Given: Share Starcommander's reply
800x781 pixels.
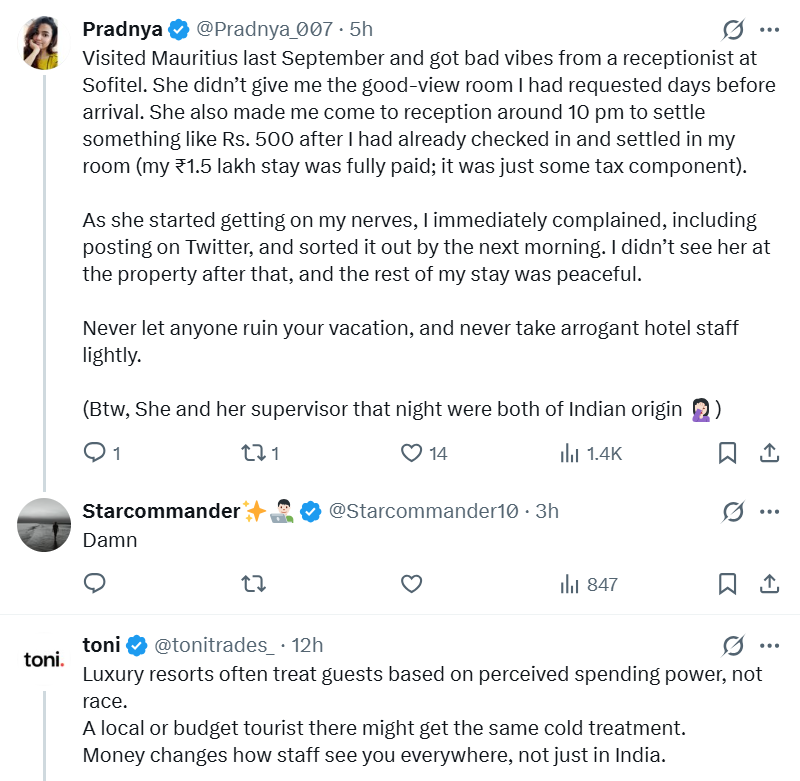Looking at the screenshot, I should pyautogui.click(x=769, y=583).
